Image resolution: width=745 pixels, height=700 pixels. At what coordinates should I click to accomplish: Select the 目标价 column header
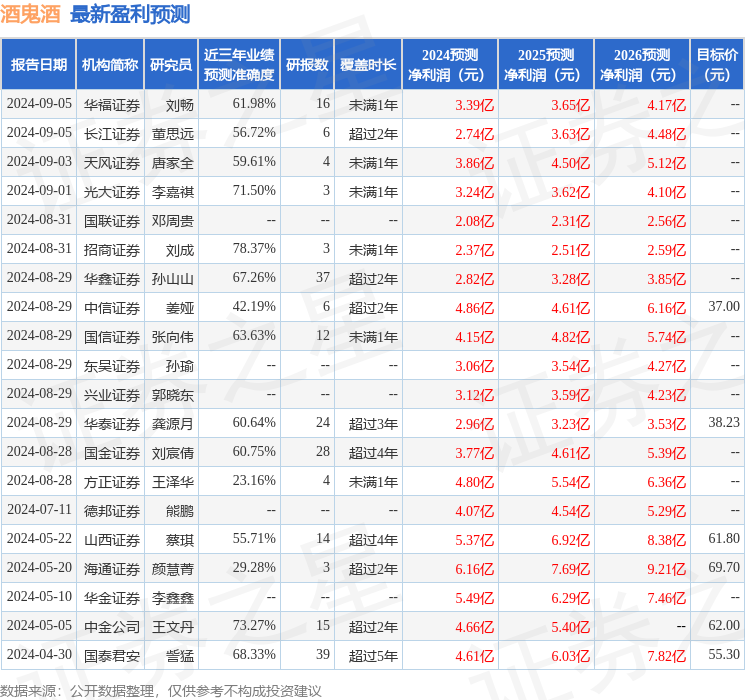point(717,65)
